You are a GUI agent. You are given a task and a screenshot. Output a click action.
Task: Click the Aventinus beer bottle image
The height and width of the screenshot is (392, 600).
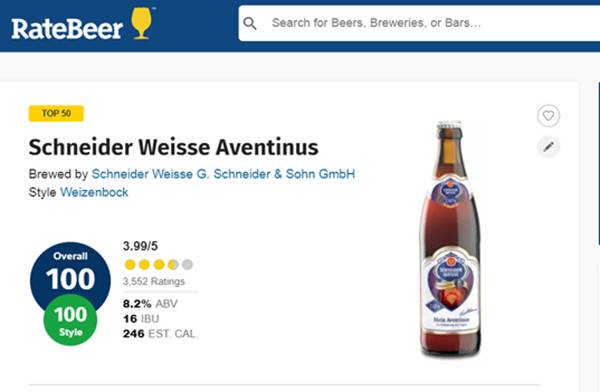pyautogui.click(x=450, y=239)
